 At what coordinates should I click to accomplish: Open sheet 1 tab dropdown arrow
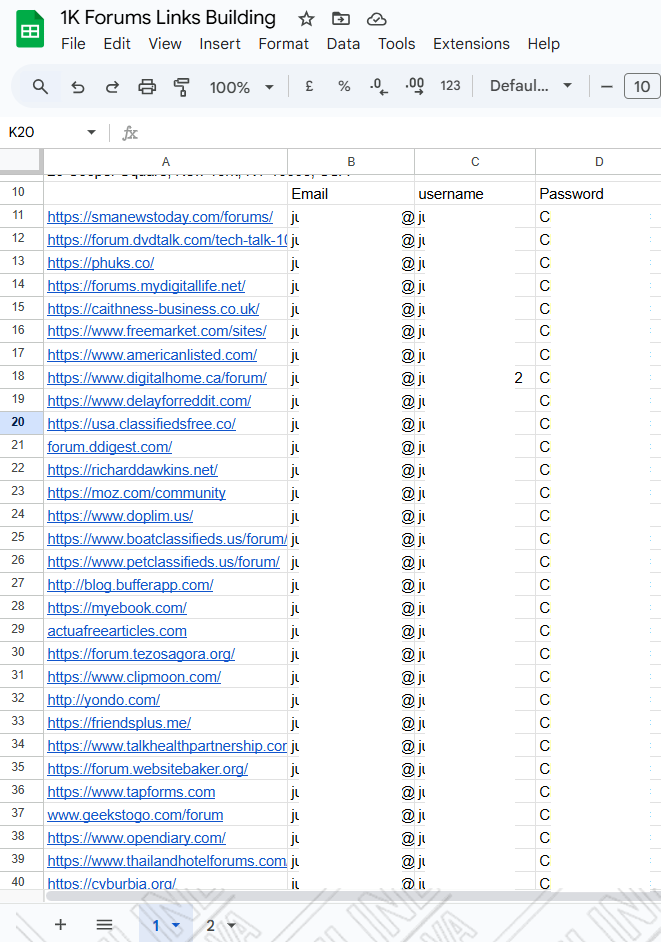tap(176, 926)
